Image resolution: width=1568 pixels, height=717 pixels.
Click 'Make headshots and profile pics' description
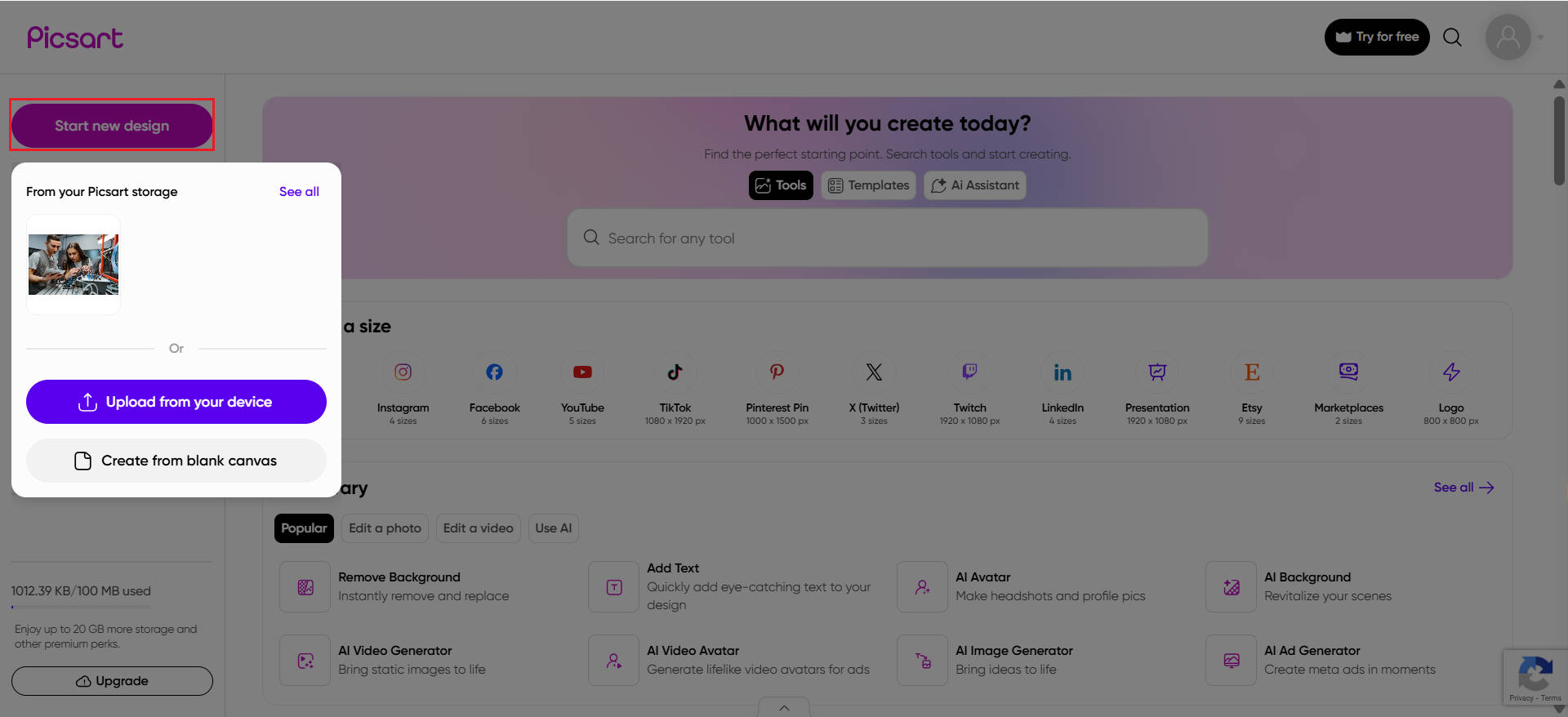click(x=1050, y=596)
